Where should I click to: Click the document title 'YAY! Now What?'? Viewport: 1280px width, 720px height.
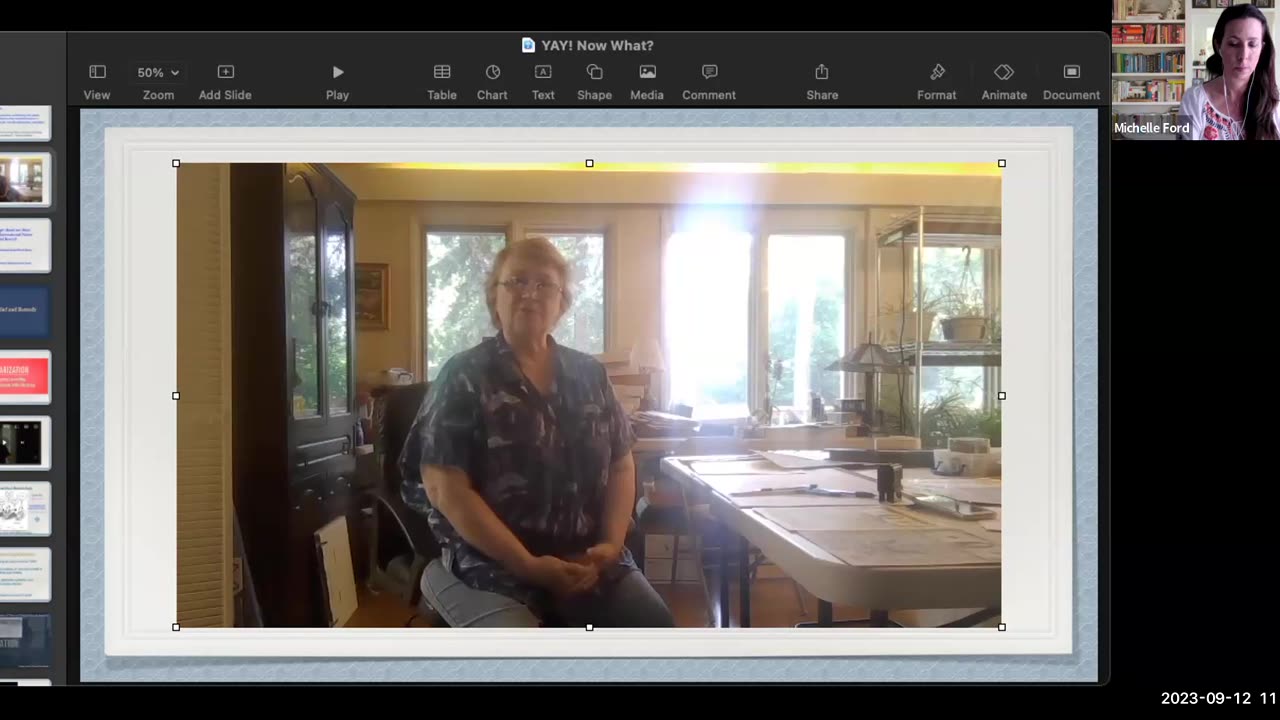point(597,45)
